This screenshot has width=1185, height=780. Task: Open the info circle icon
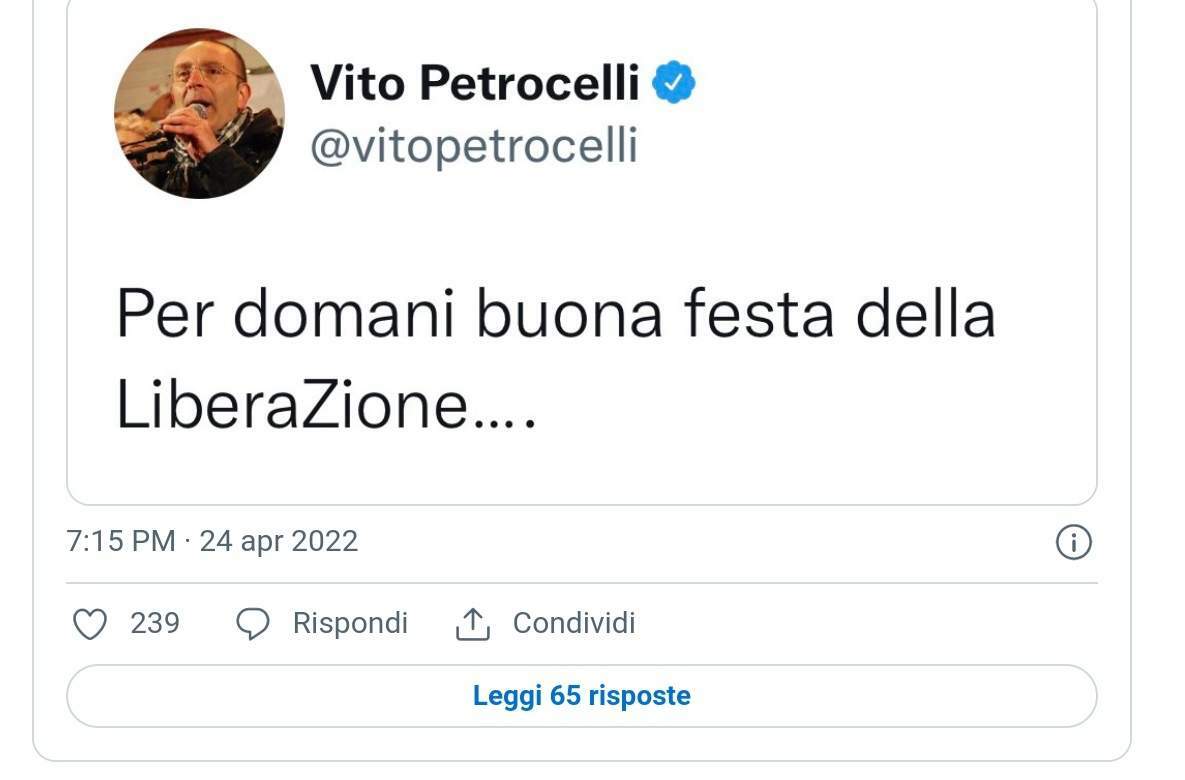[1073, 542]
